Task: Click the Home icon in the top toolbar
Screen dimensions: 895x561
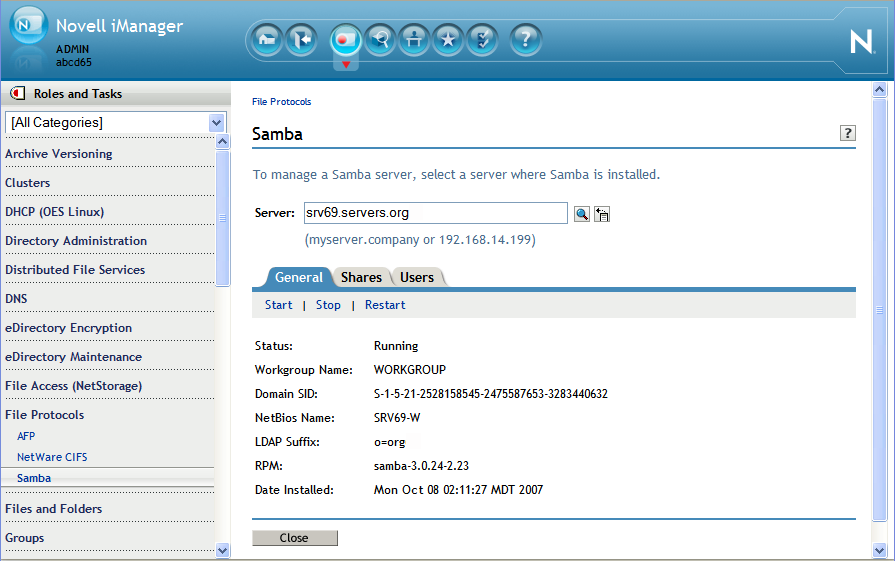Action: pos(267,40)
